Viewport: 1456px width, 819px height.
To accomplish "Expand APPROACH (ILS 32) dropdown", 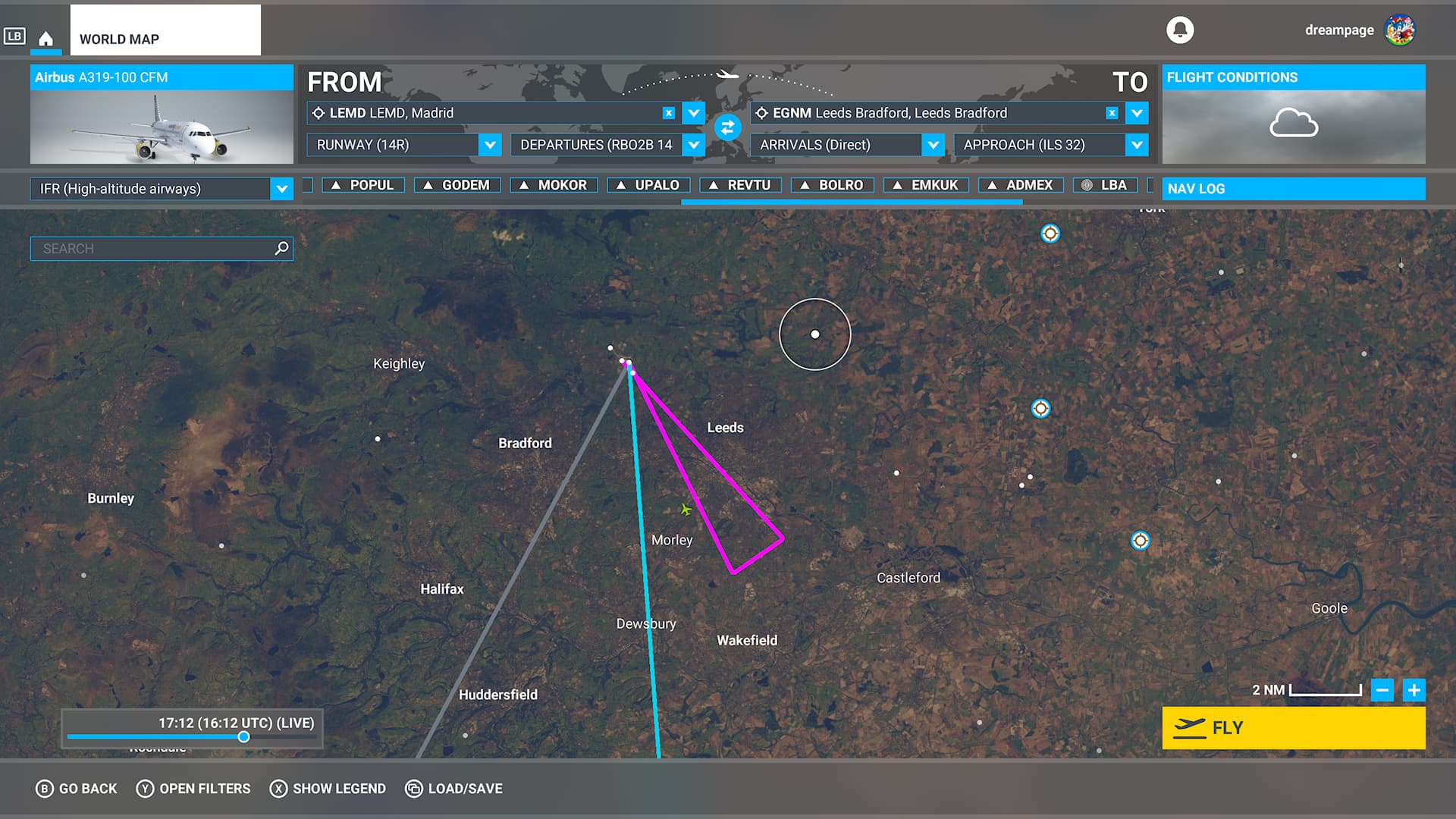I will 1136,145.
